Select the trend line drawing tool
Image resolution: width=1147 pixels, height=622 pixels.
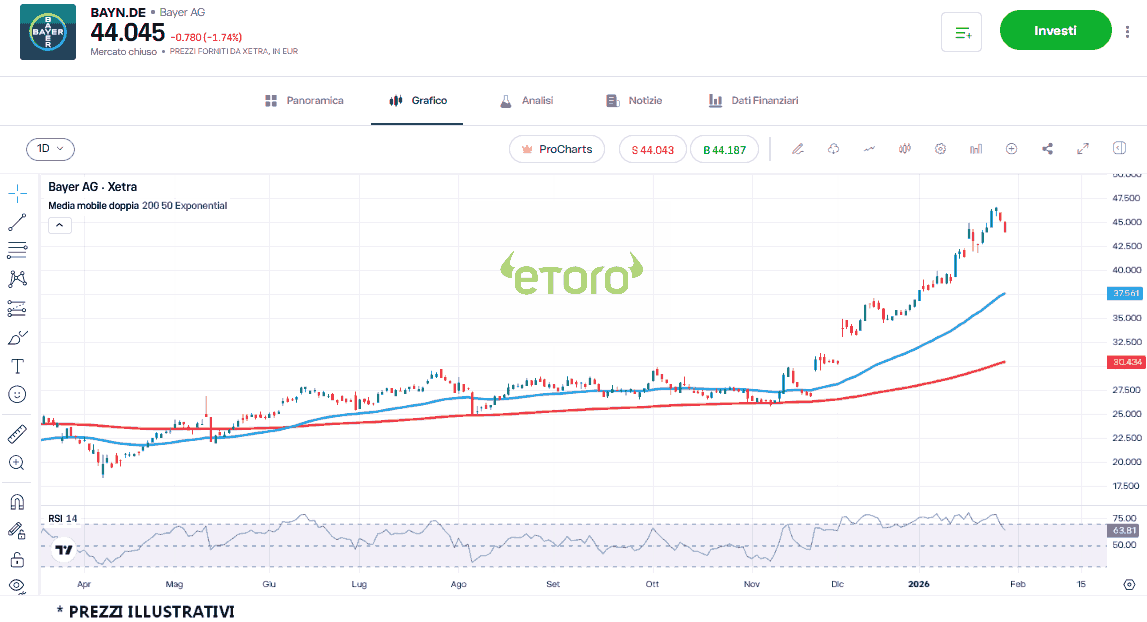click(x=17, y=222)
